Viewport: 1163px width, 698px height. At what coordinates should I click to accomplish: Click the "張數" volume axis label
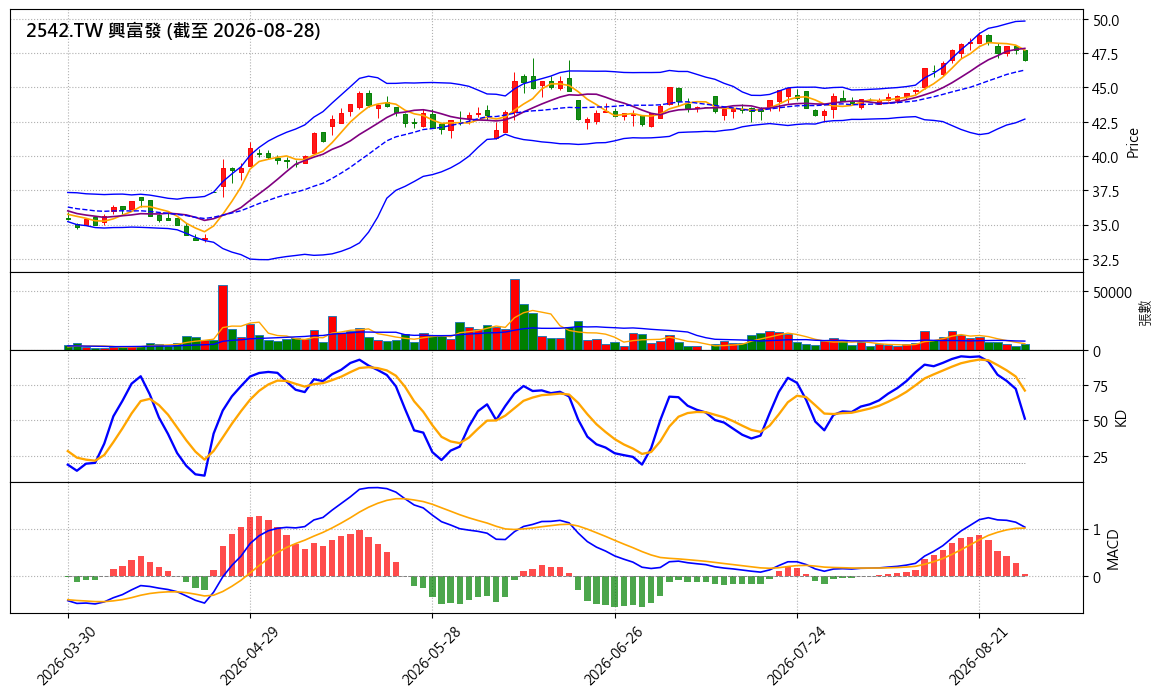pyautogui.click(x=1145, y=312)
